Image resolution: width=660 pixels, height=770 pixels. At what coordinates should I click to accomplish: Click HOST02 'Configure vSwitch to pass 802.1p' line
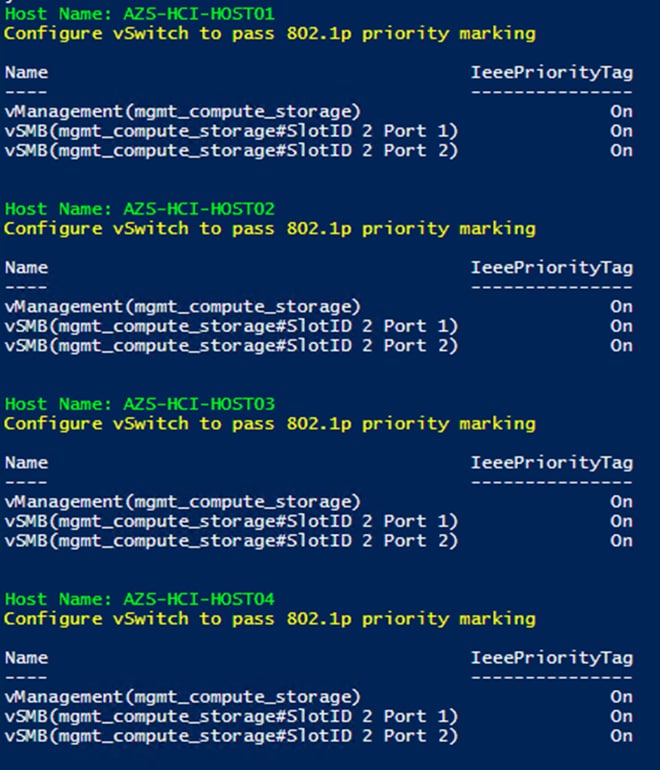pos(270,229)
